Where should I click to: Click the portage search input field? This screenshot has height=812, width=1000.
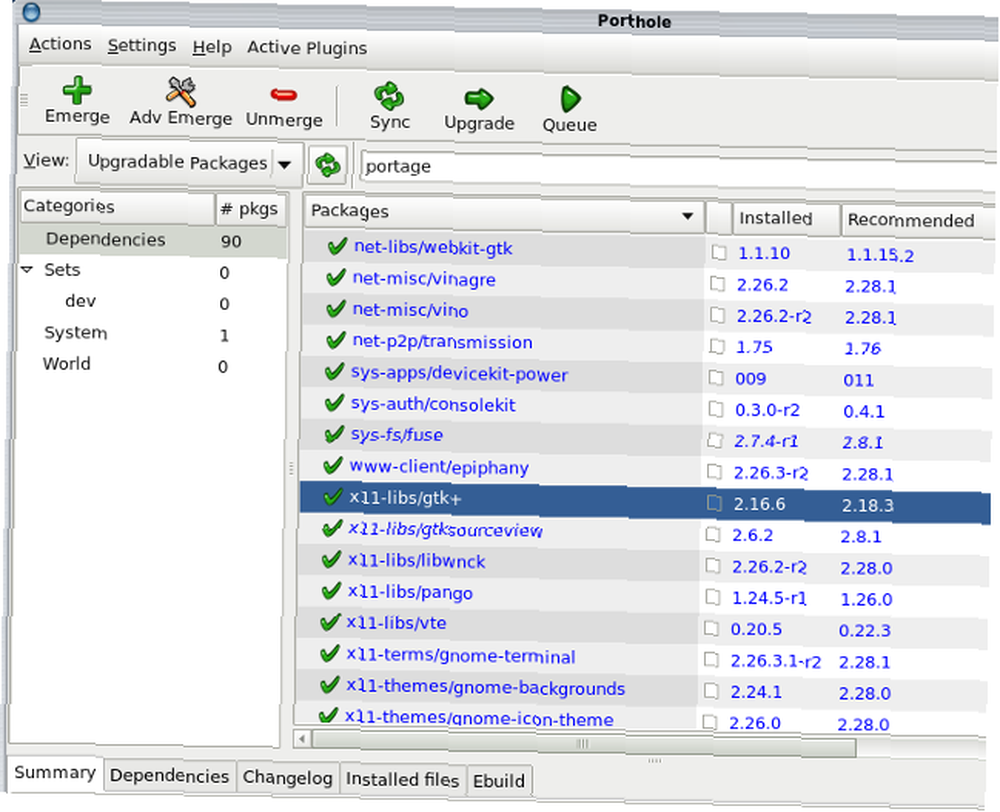[x=676, y=167]
